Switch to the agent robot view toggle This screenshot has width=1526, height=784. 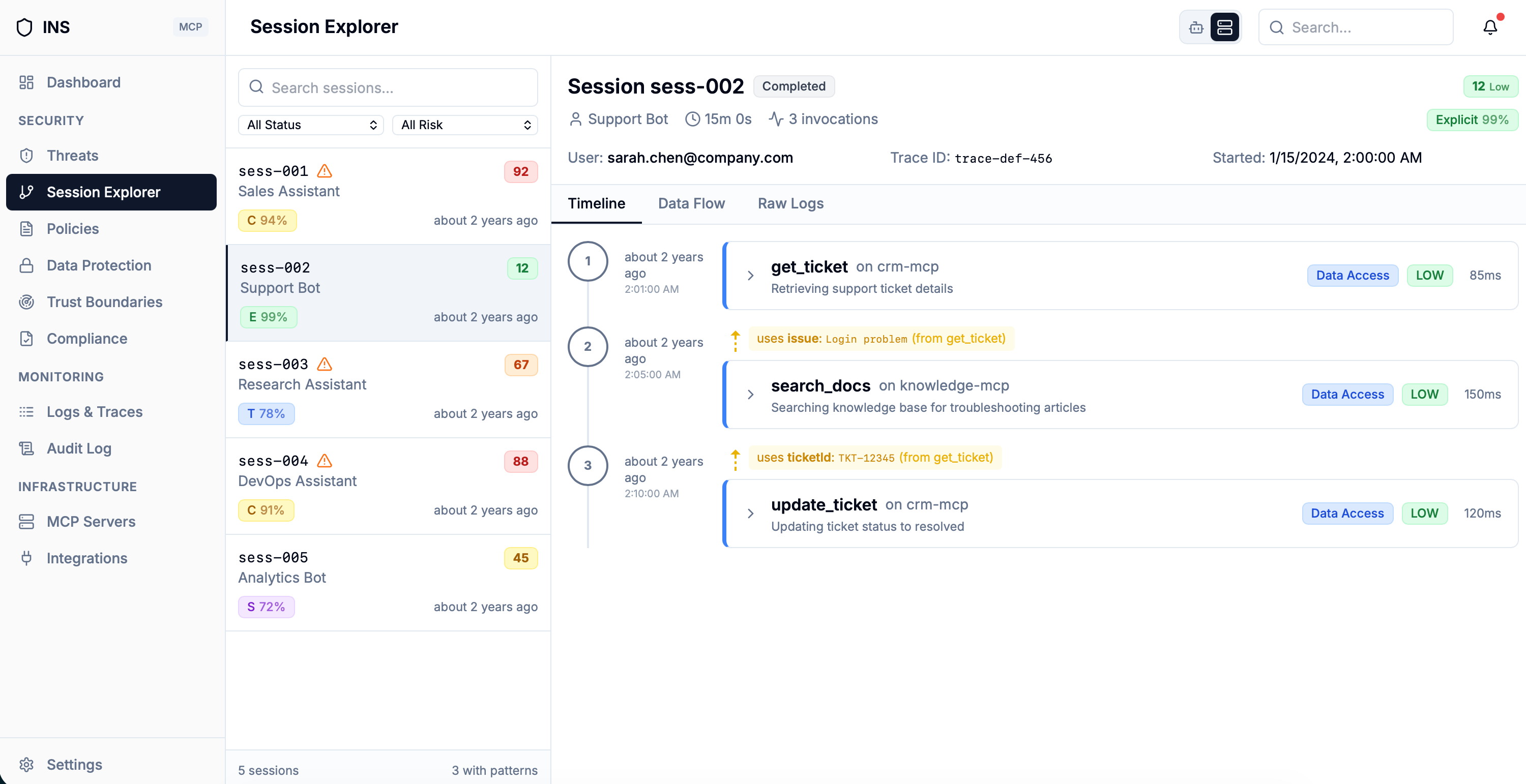(x=1196, y=27)
